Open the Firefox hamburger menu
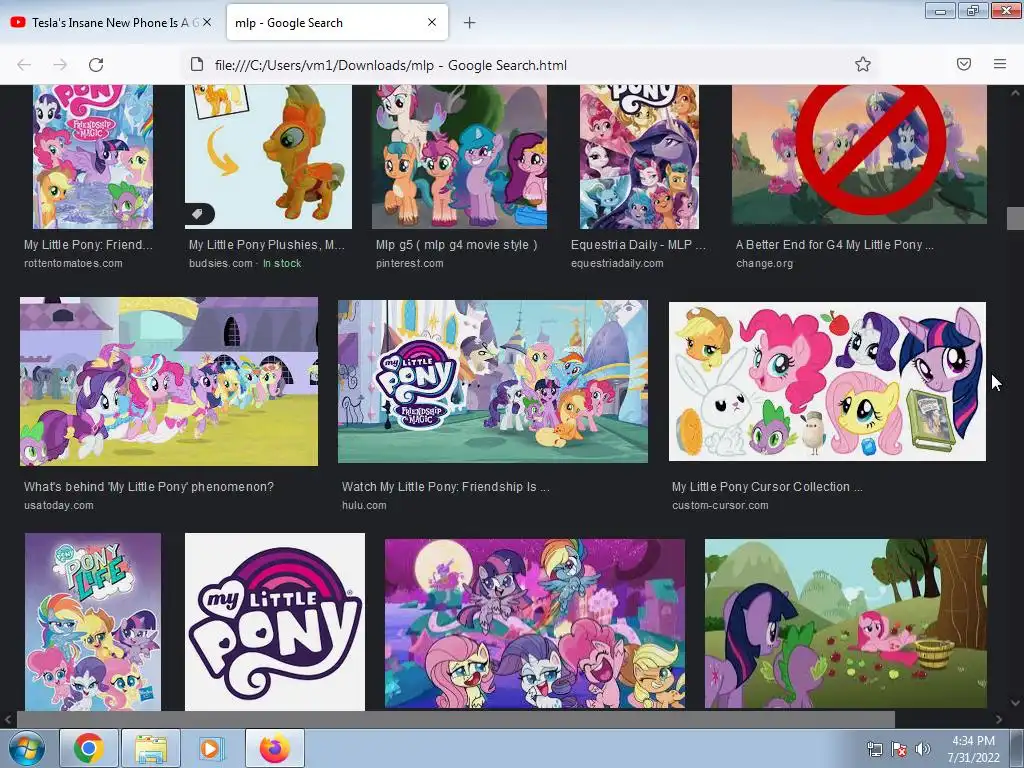Viewport: 1024px width, 768px height. (1000, 64)
